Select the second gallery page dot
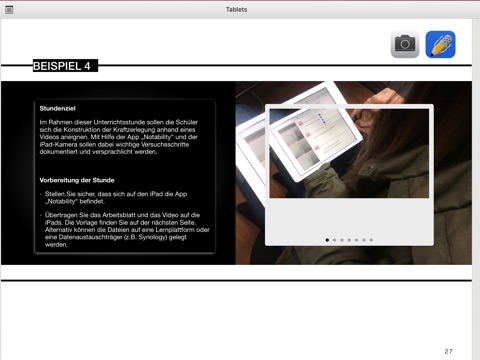This screenshot has width=480, height=360. coord(334,240)
